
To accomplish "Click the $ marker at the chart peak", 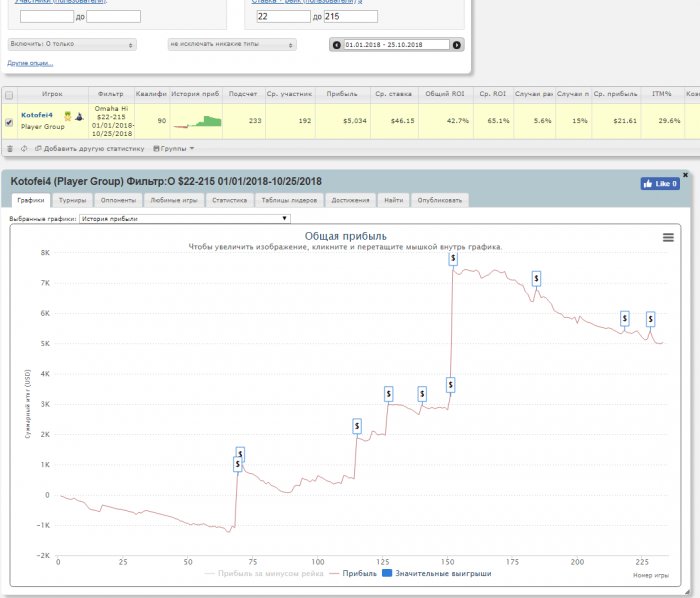I will (453, 258).
